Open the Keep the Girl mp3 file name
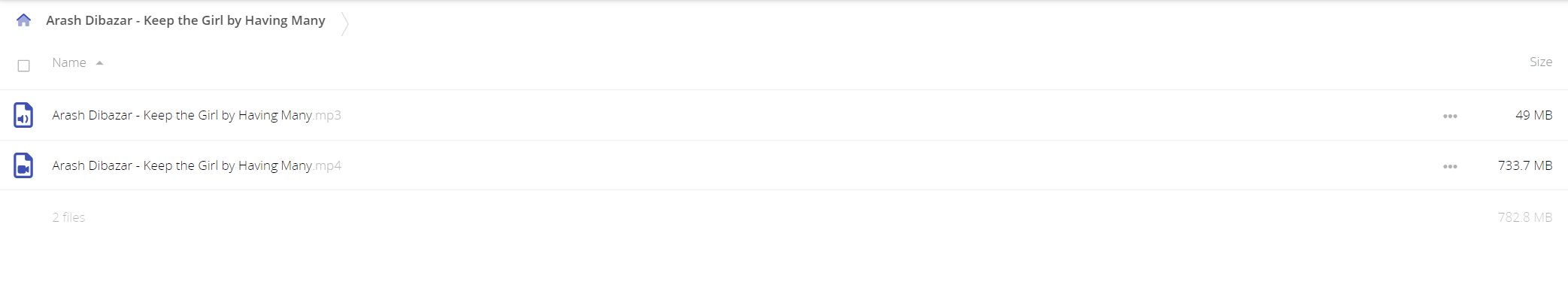Viewport: 1568px width, 306px height. point(182,115)
